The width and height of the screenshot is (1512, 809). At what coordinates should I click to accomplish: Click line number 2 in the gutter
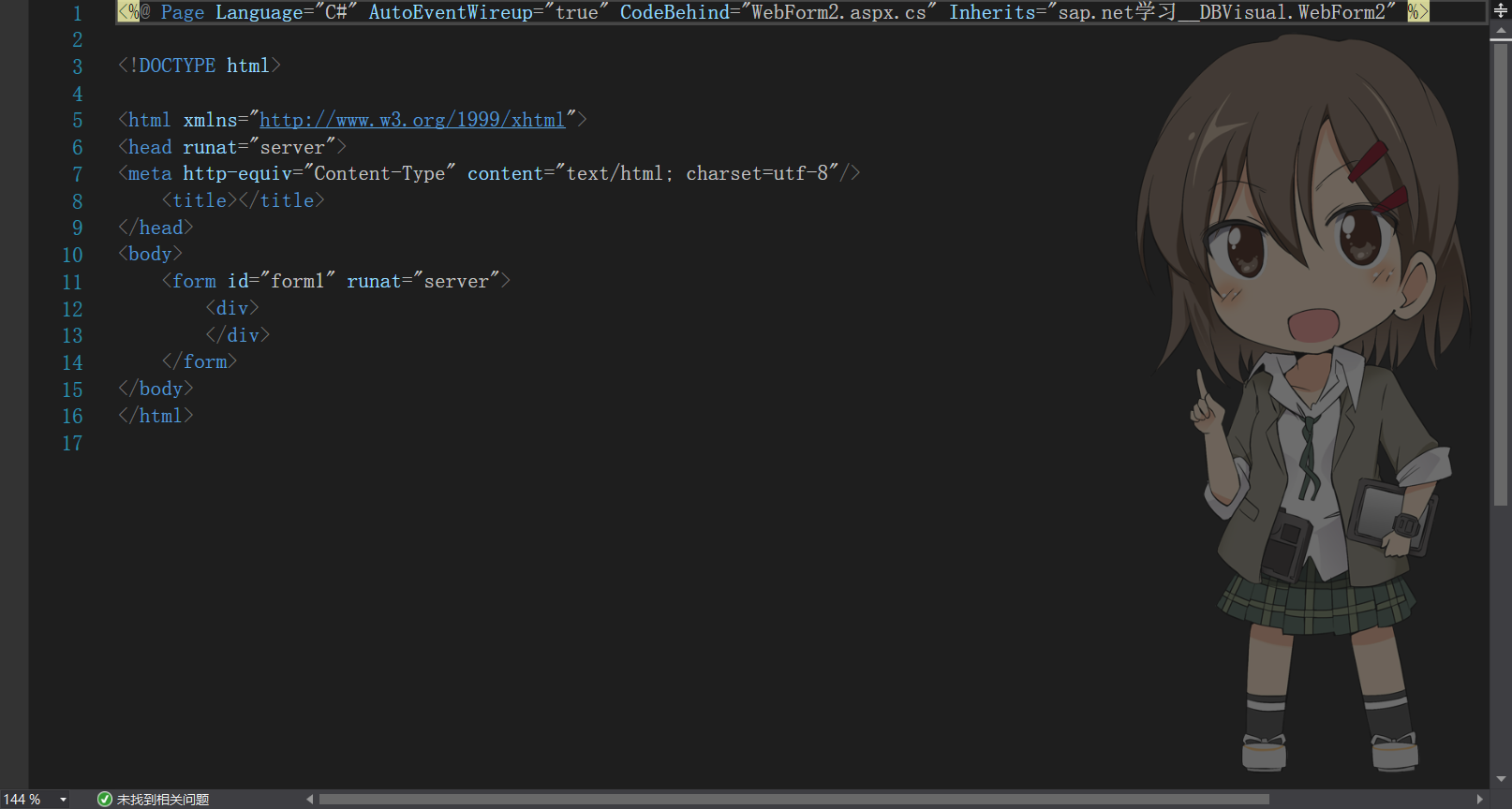tap(78, 39)
